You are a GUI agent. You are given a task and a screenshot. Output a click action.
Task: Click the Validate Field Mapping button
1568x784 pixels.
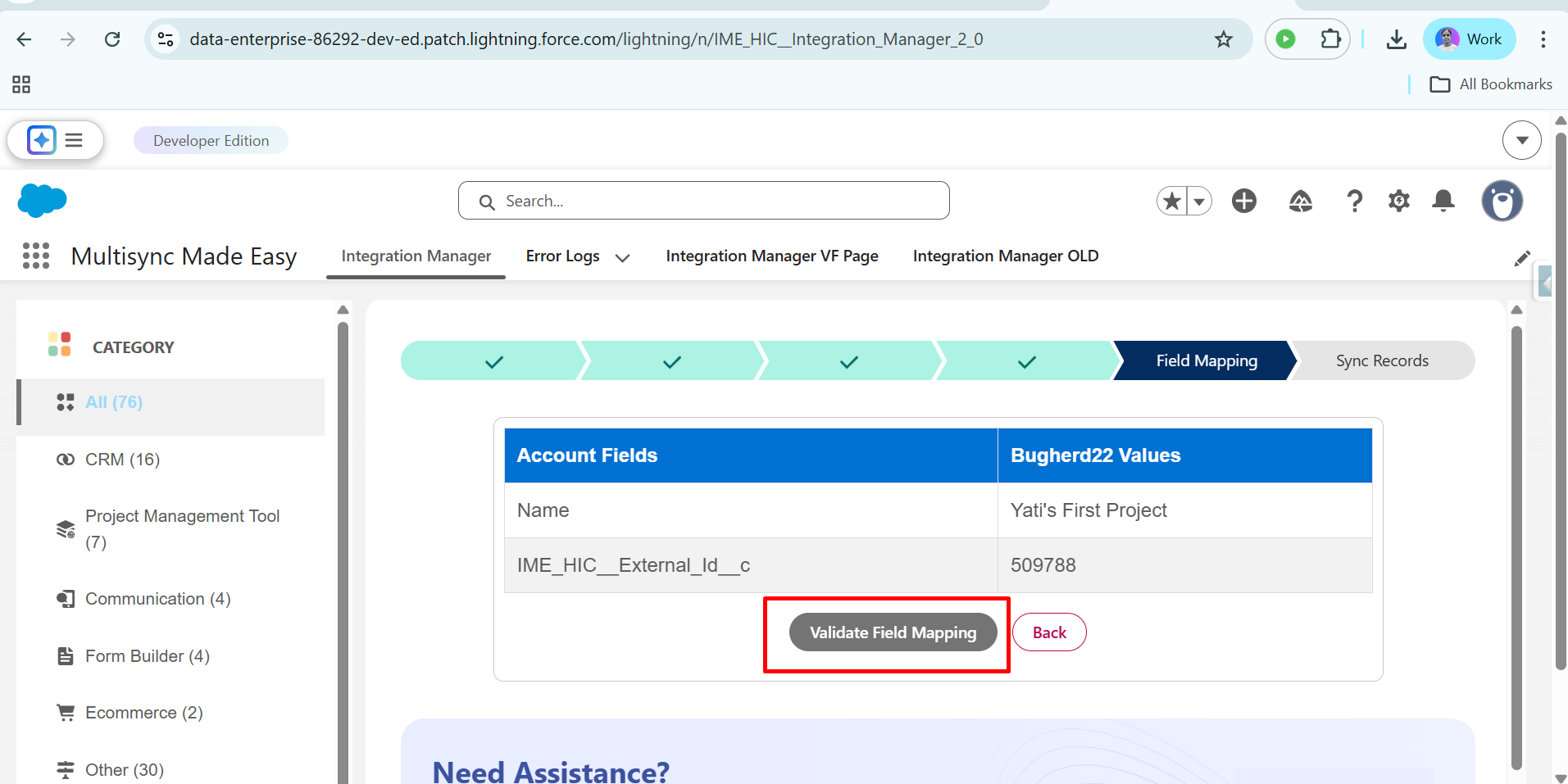point(893,632)
